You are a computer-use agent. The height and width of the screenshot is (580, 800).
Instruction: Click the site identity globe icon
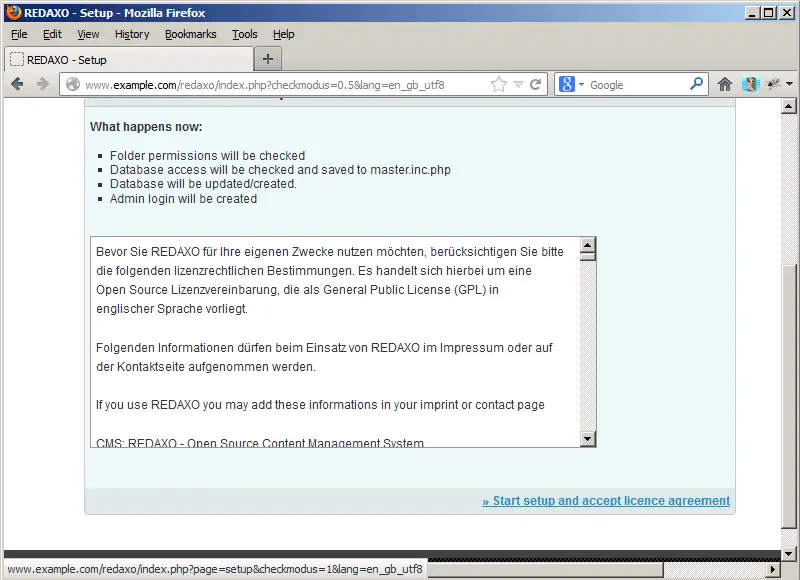(73, 84)
